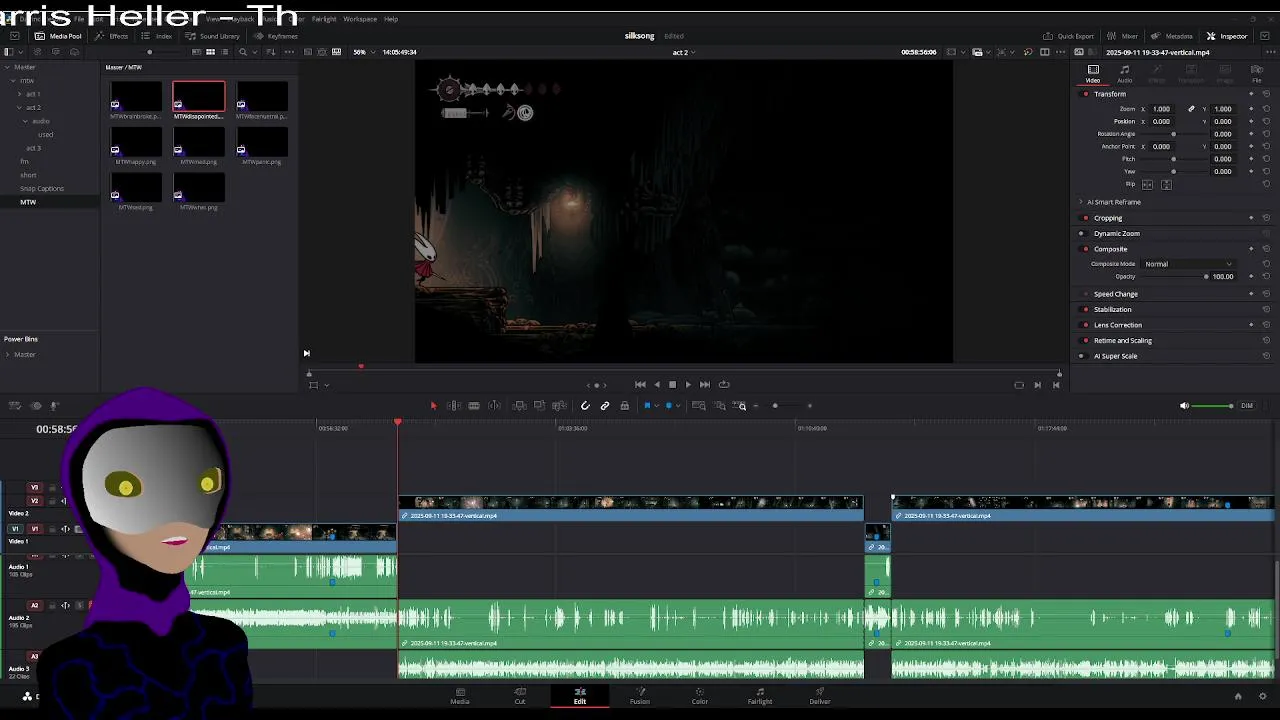The height and width of the screenshot is (720, 1280).
Task: Add a keyframe for Opacity
Action: pos(1251,276)
